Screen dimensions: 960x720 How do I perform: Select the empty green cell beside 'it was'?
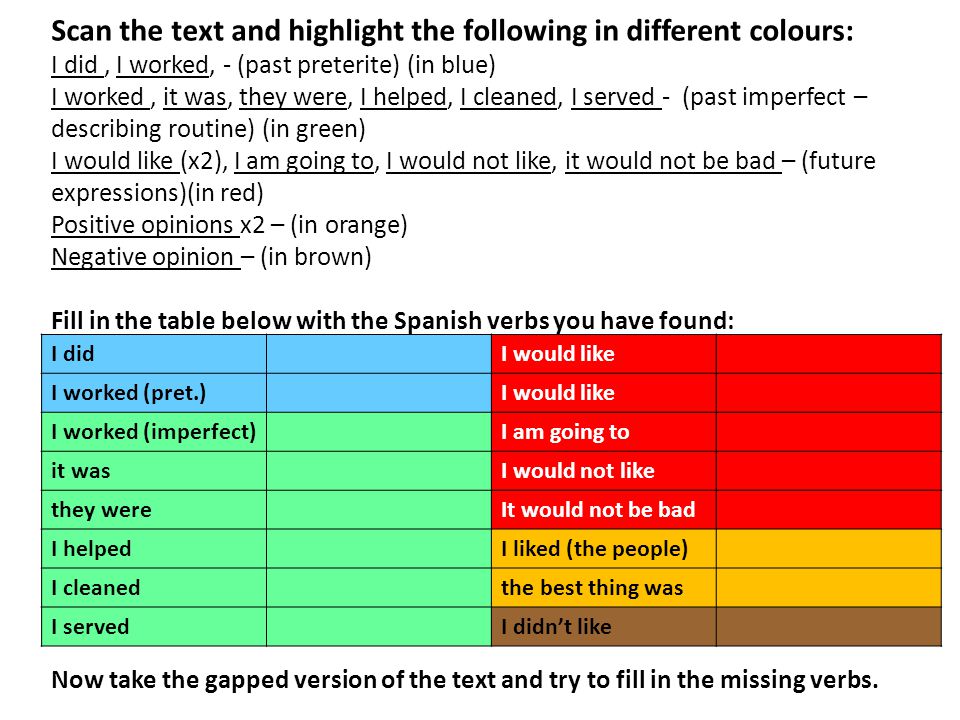point(379,471)
